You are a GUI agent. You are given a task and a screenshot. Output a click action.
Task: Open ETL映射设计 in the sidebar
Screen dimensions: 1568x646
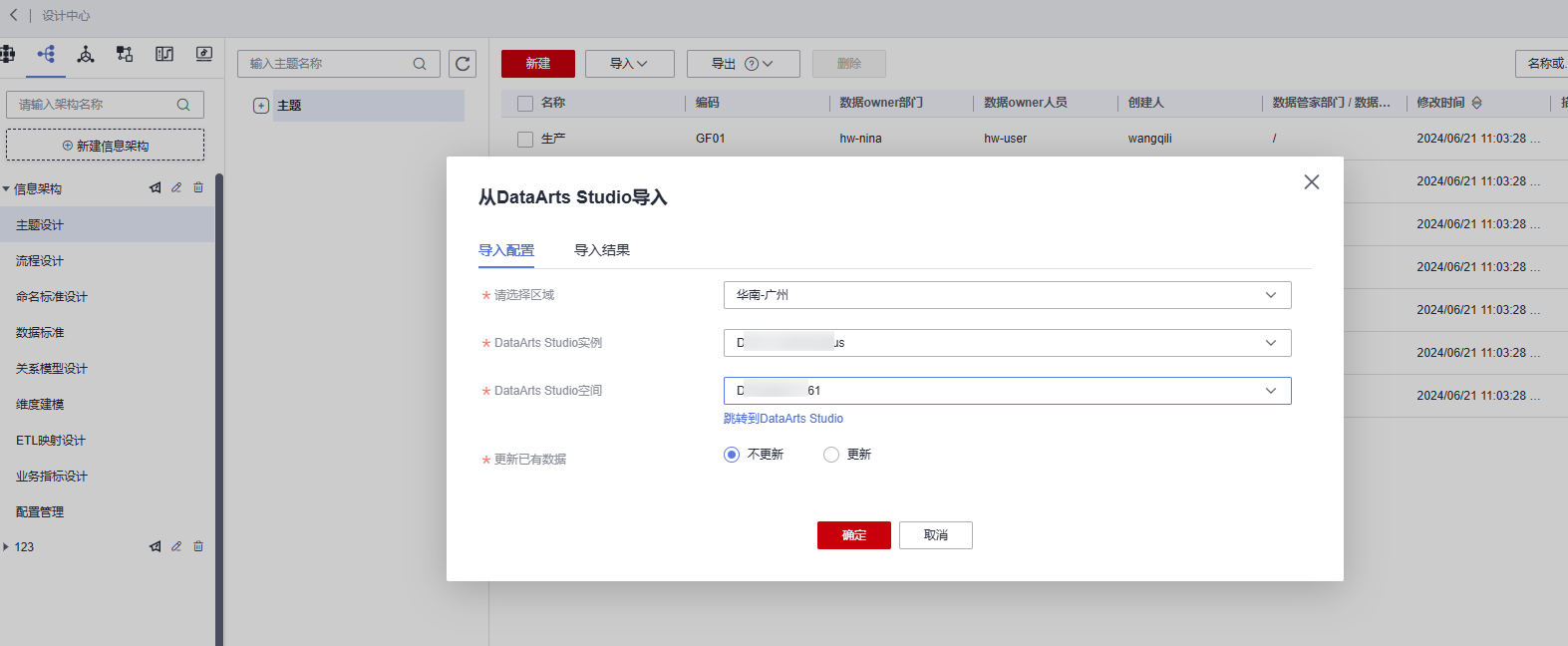(107, 441)
